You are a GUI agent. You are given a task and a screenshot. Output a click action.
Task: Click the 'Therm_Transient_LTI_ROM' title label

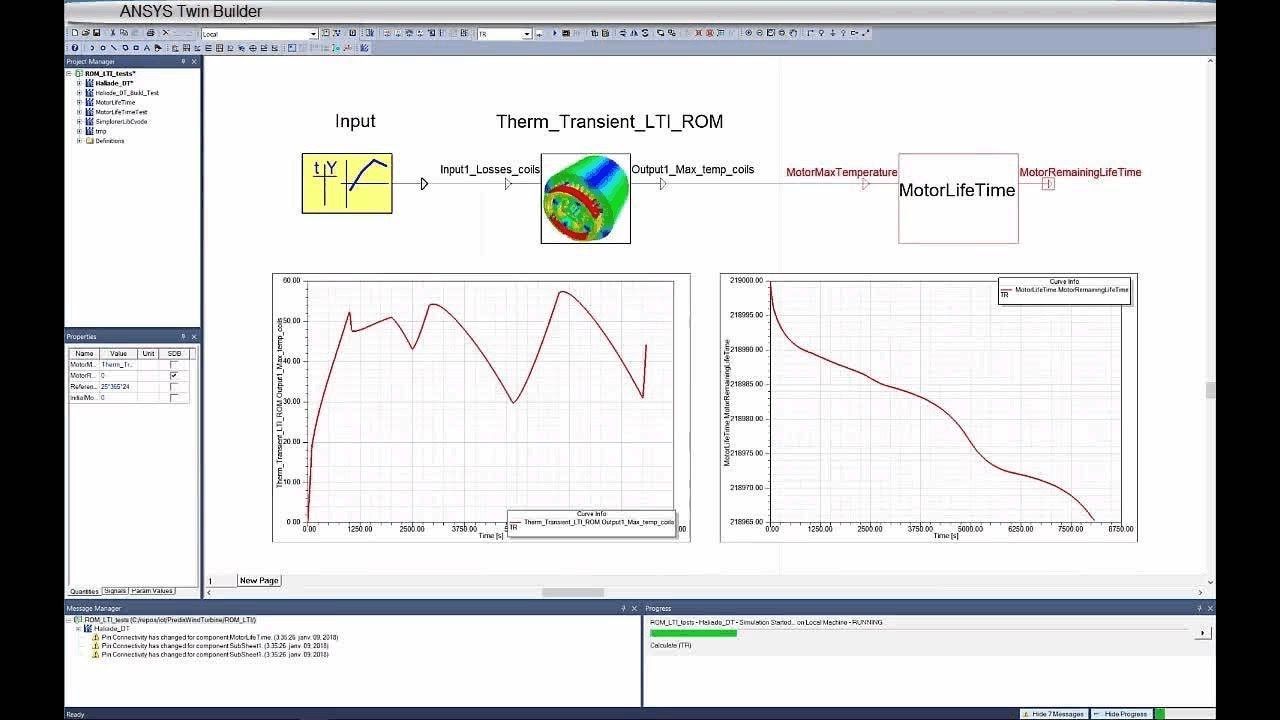(x=609, y=122)
